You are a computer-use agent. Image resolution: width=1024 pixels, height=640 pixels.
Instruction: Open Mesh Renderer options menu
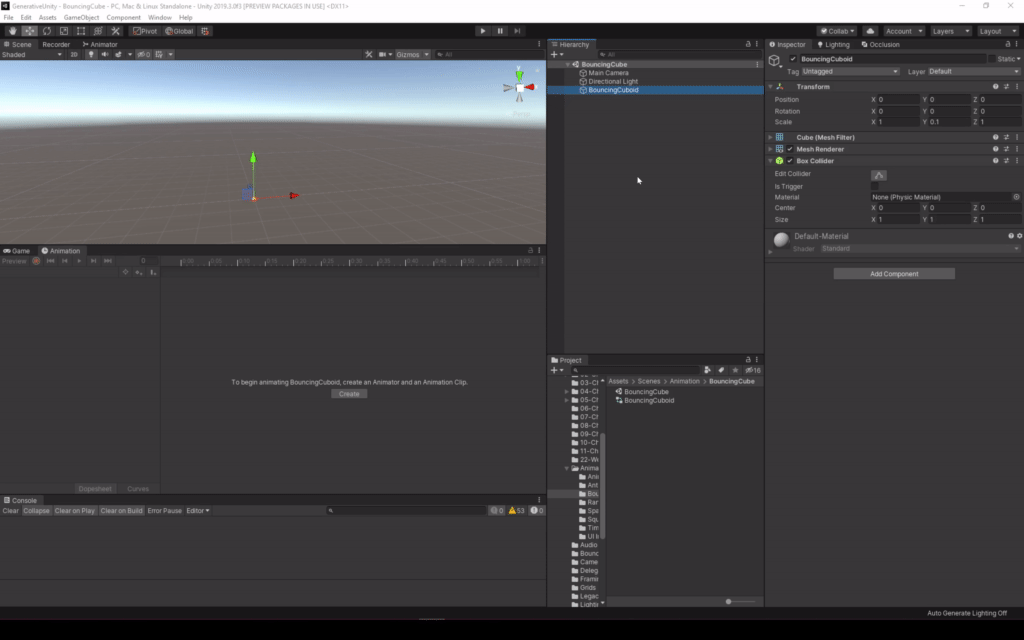[x=1017, y=149]
